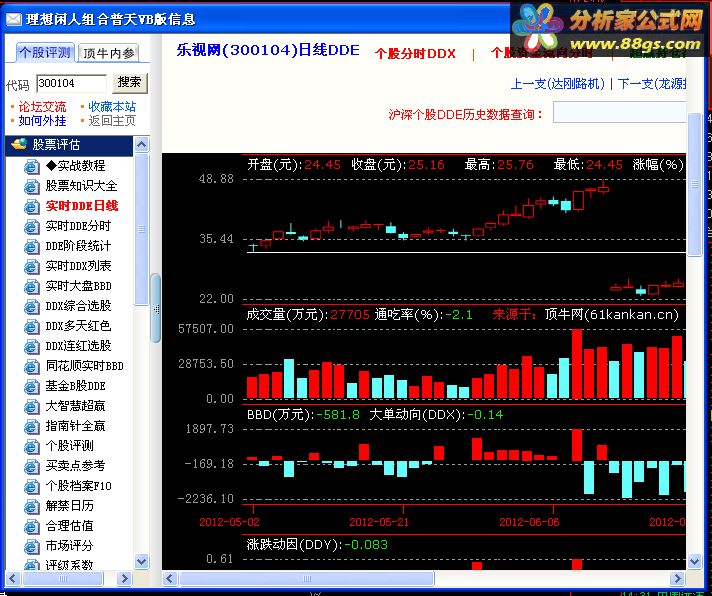Open 股票知识大全 entry

coord(81,186)
